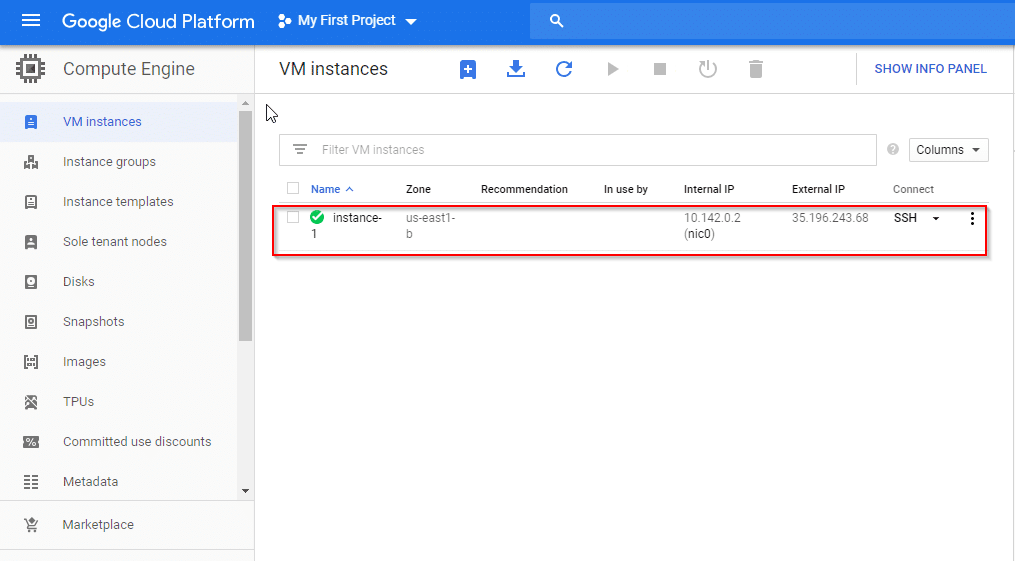Viewport: 1015px width, 561px height.
Task: Click the Stop instance square icon
Action: click(660, 69)
